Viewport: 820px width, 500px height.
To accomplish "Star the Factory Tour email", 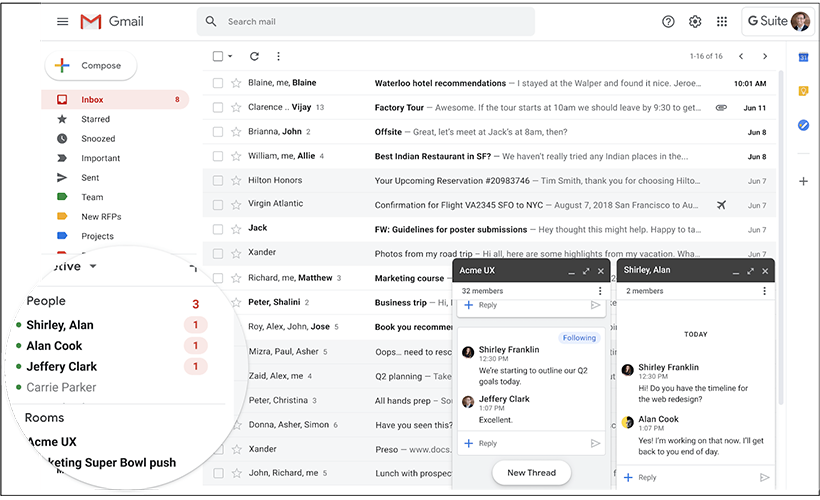I will click(x=236, y=108).
